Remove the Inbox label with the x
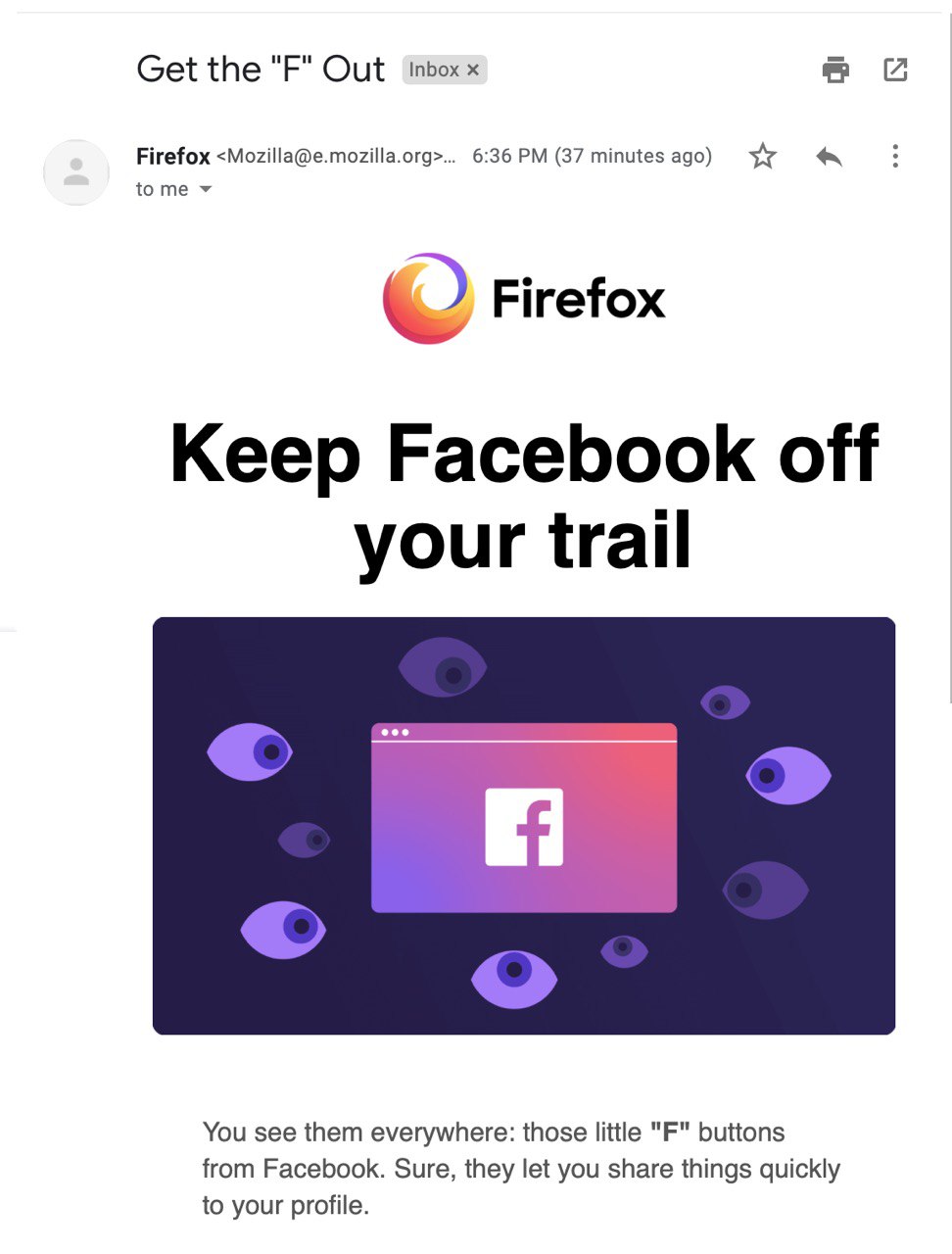The height and width of the screenshot is (1254, 952). (x=473, y=70)
